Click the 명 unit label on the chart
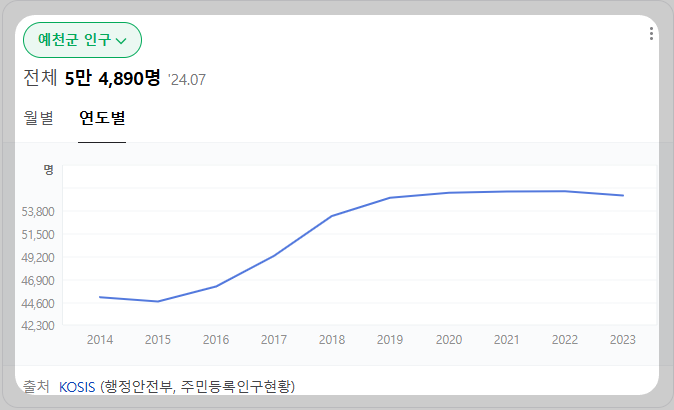The width and height of the screenshot is (674, 410). [49, 170]
